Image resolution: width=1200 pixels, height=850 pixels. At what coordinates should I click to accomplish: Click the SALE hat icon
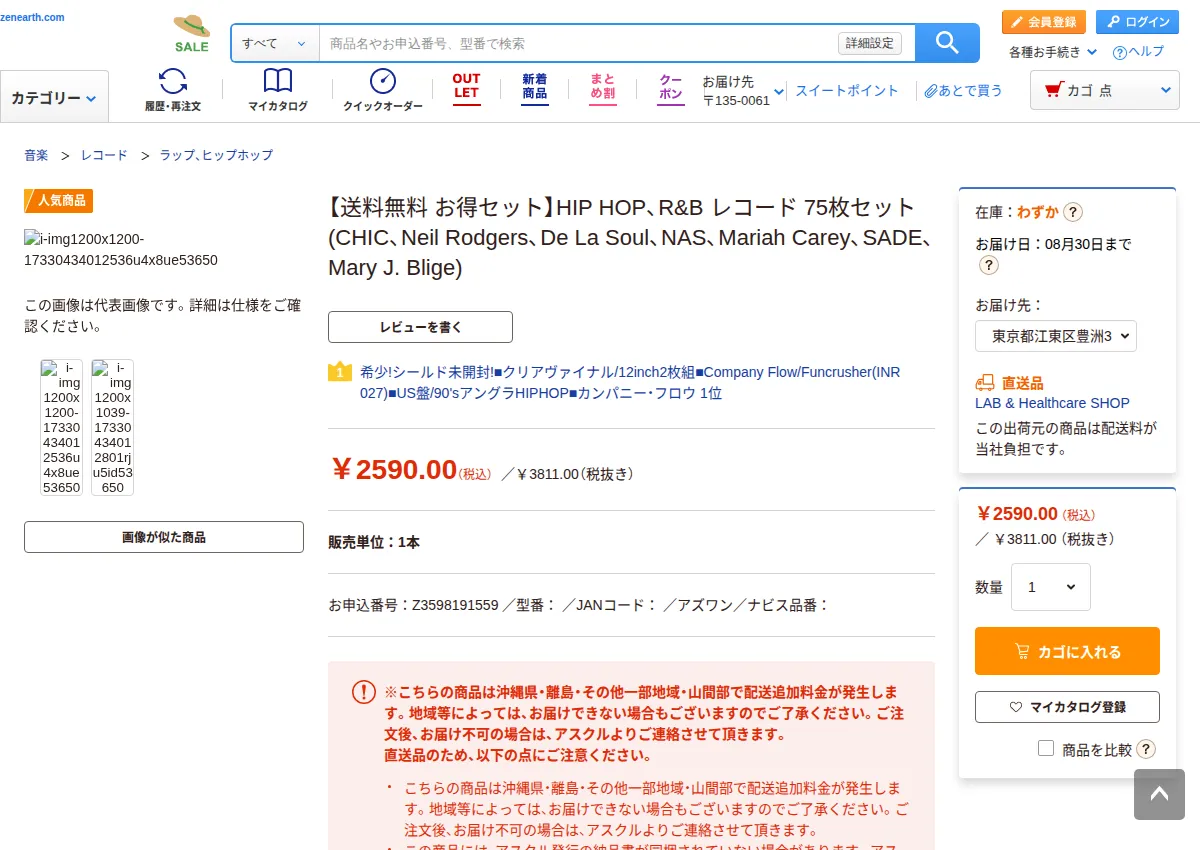point(192,33)
